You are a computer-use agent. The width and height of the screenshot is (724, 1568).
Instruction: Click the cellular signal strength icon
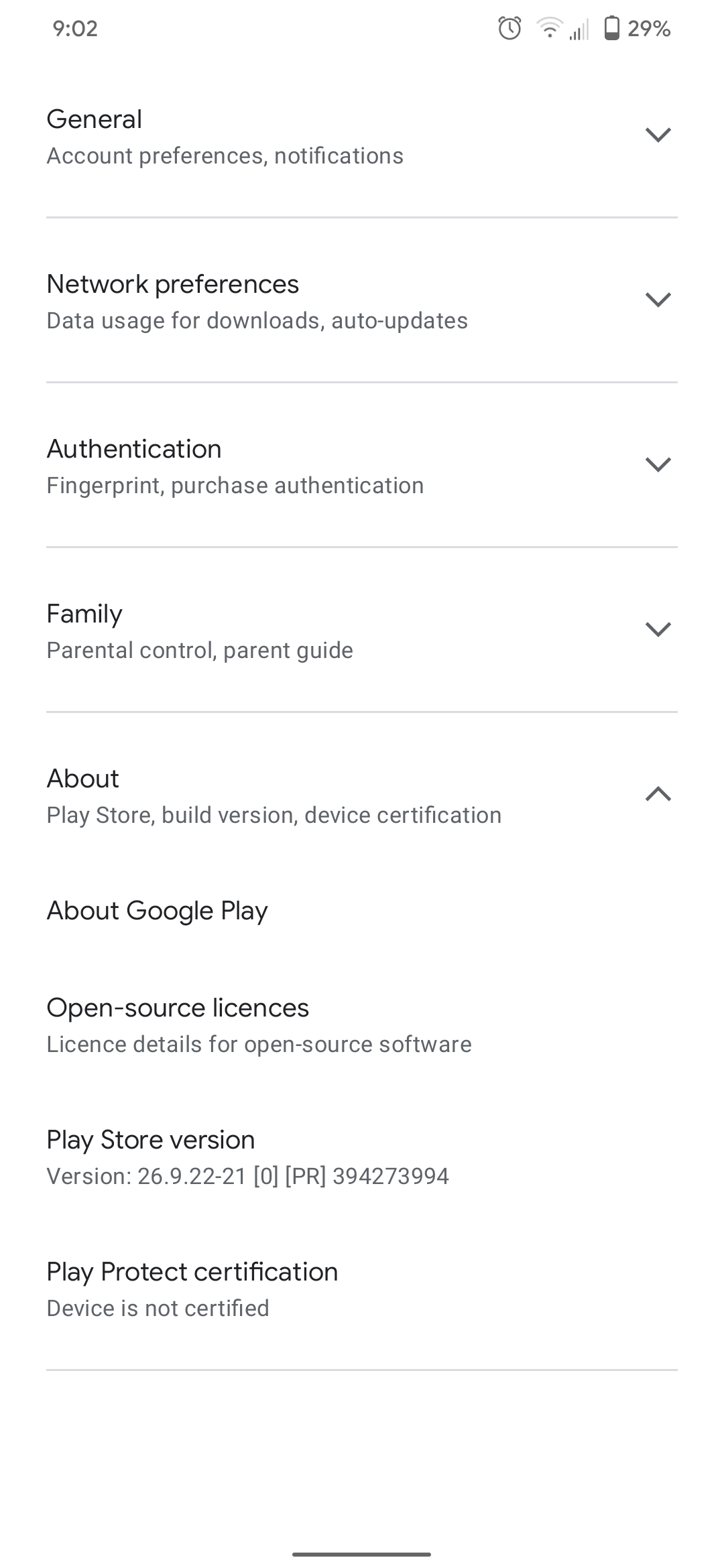581,30
